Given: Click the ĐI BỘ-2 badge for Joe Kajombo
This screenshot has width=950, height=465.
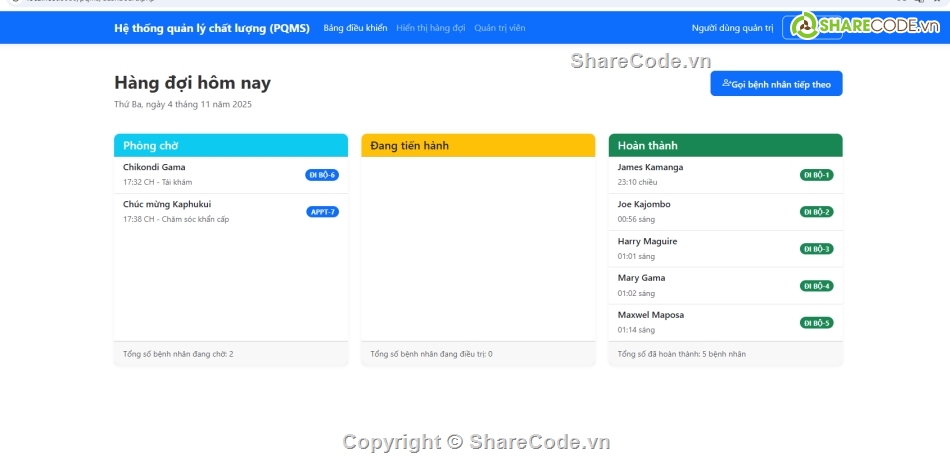Looking at the screenshot, I should click(x=816, y=212).
